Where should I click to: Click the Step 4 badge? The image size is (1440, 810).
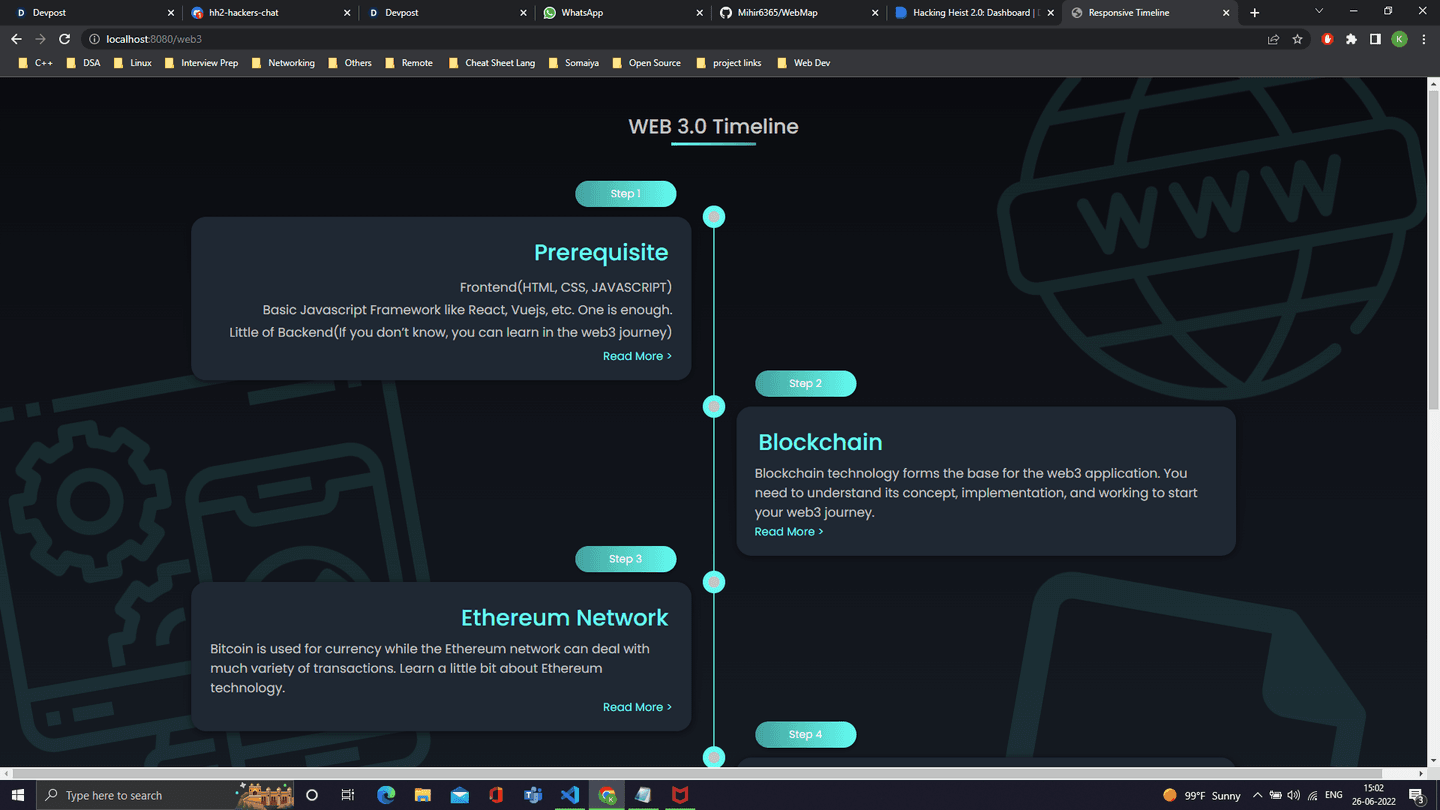click(806, 735)
